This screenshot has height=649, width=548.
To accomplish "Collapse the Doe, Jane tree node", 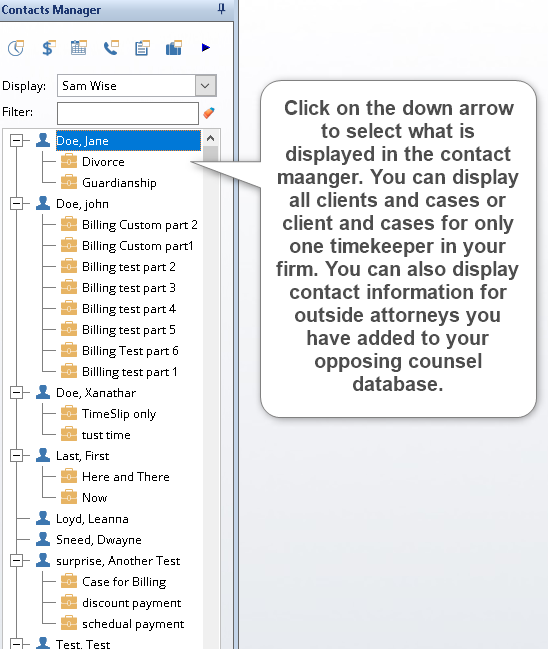I will click(16, 141).
